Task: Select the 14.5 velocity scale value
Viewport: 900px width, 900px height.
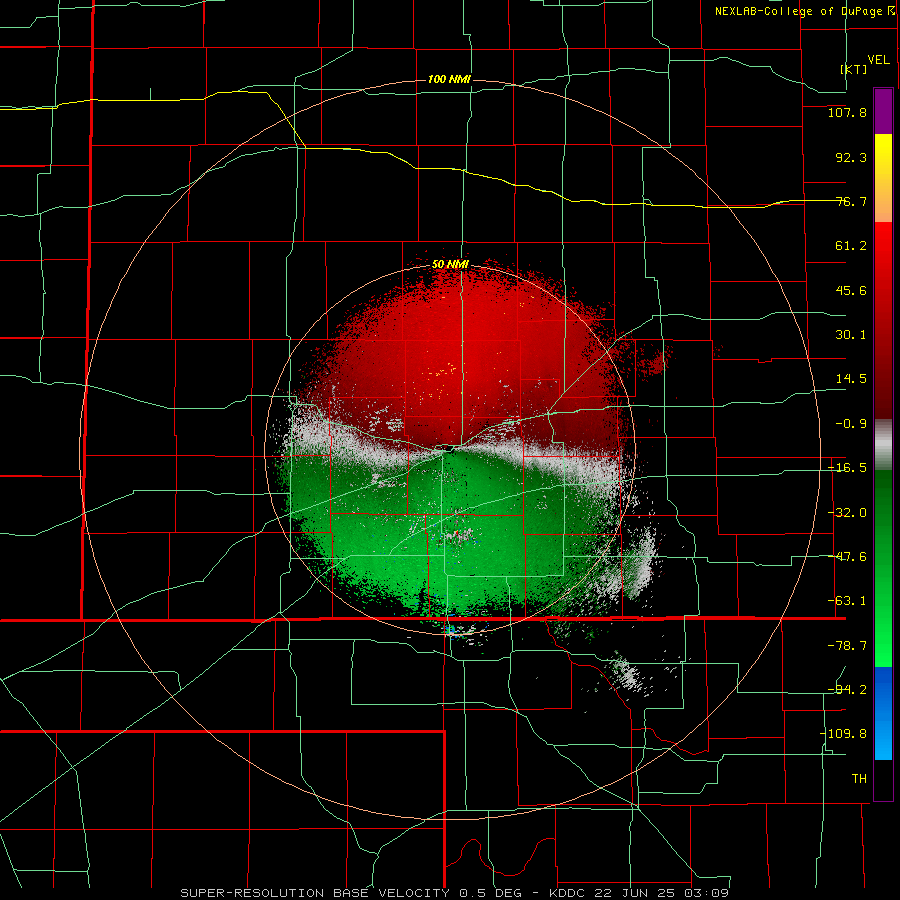Action: pyautogui.click(x=851, y=379)
